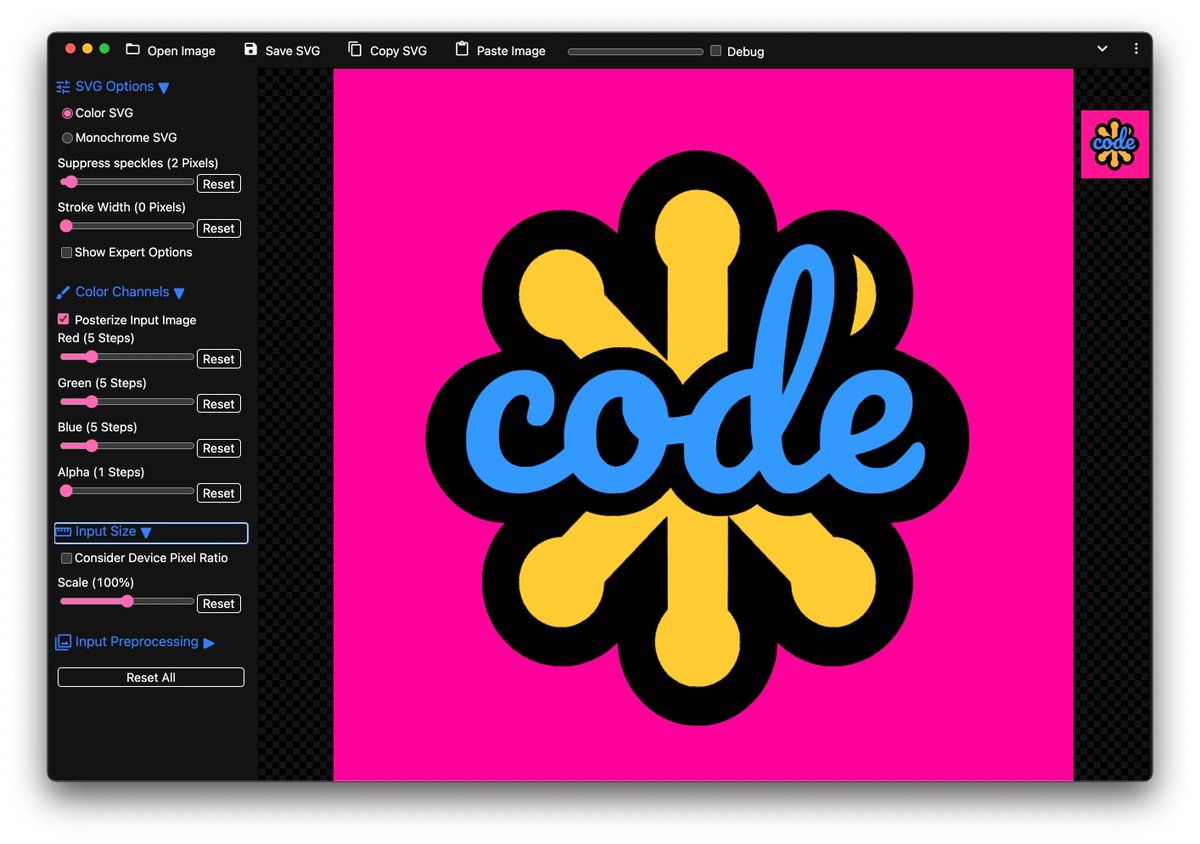Viewport: 1200px width, 844px height.
Task: Reset the Alpha steps value
Action: pos(219,493)
